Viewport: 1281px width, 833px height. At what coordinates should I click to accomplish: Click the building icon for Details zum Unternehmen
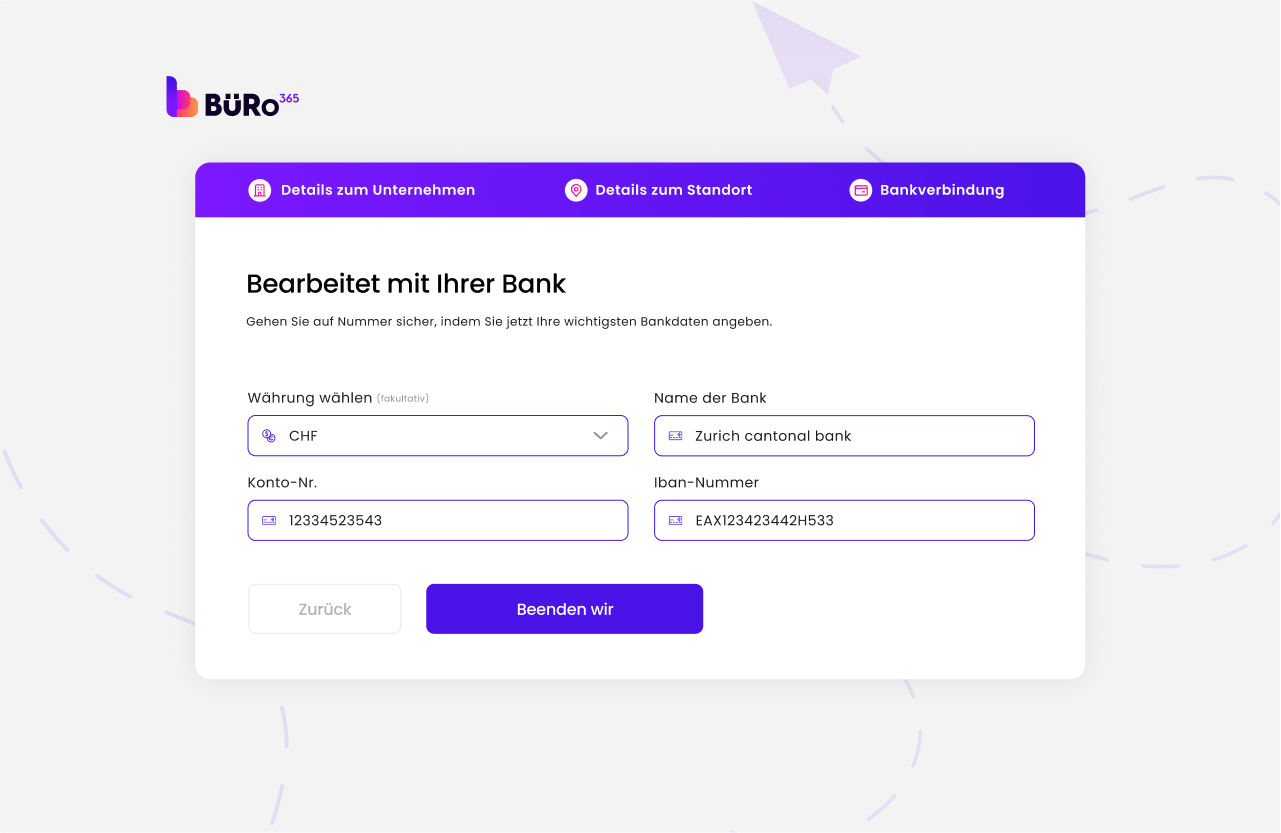pyautogui.click(x=260, y=190)
